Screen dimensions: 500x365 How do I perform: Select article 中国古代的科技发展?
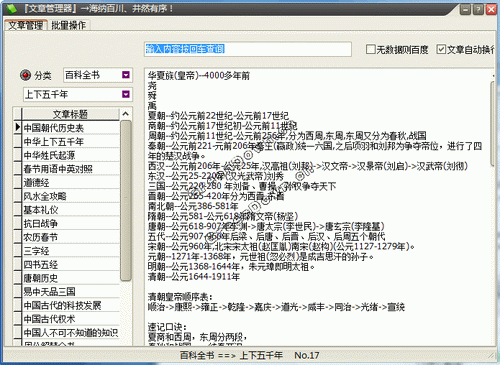click(x=70, y=305)
